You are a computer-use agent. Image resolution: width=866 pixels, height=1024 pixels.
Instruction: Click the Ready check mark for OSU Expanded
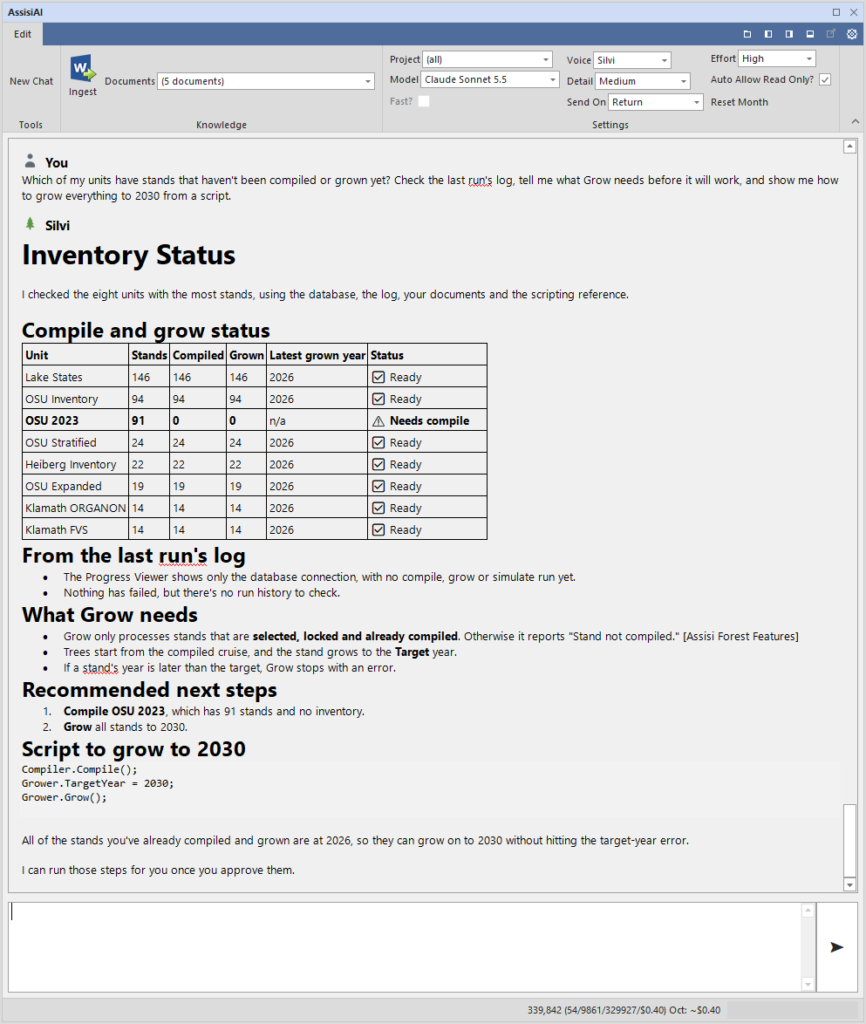click(x=378, y=487)
